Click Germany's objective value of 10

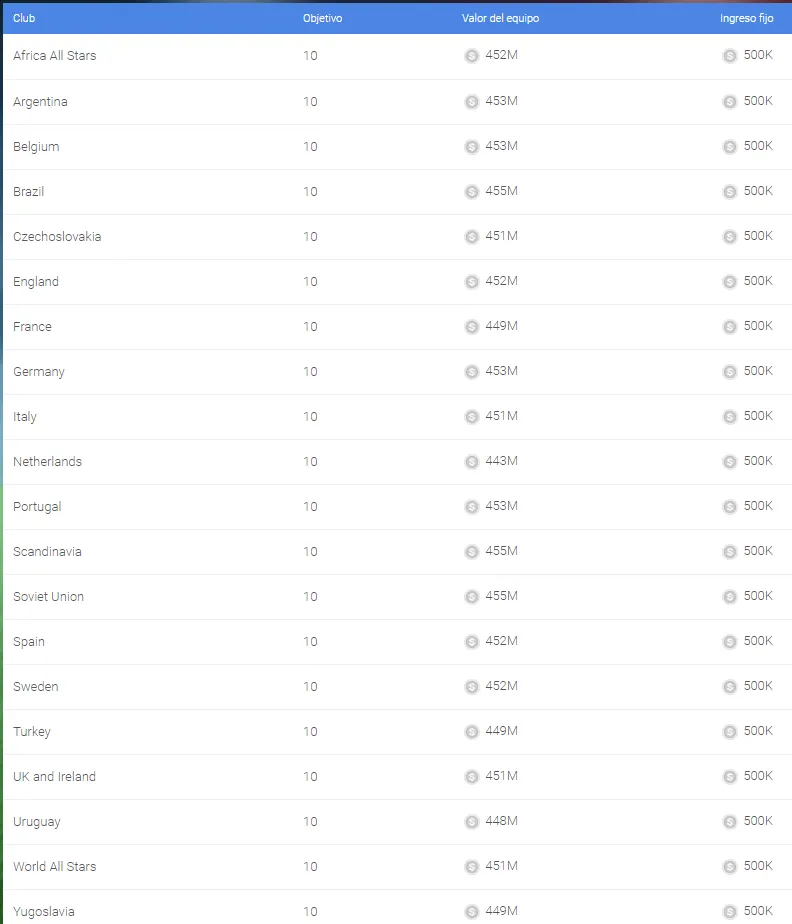(x=310, y=372)
